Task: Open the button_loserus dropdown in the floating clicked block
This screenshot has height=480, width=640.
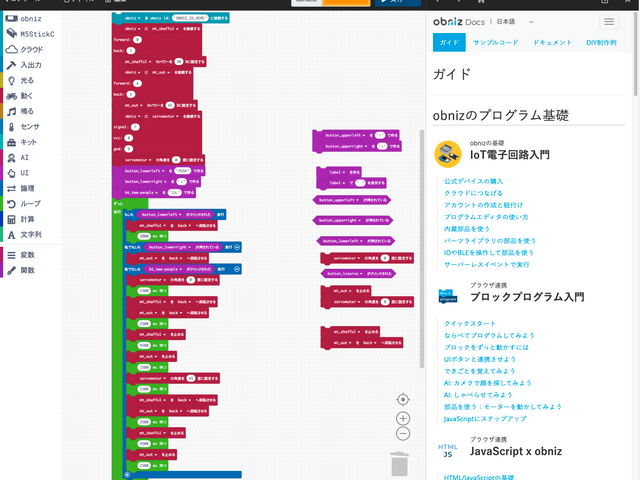Action: (345, 273)
